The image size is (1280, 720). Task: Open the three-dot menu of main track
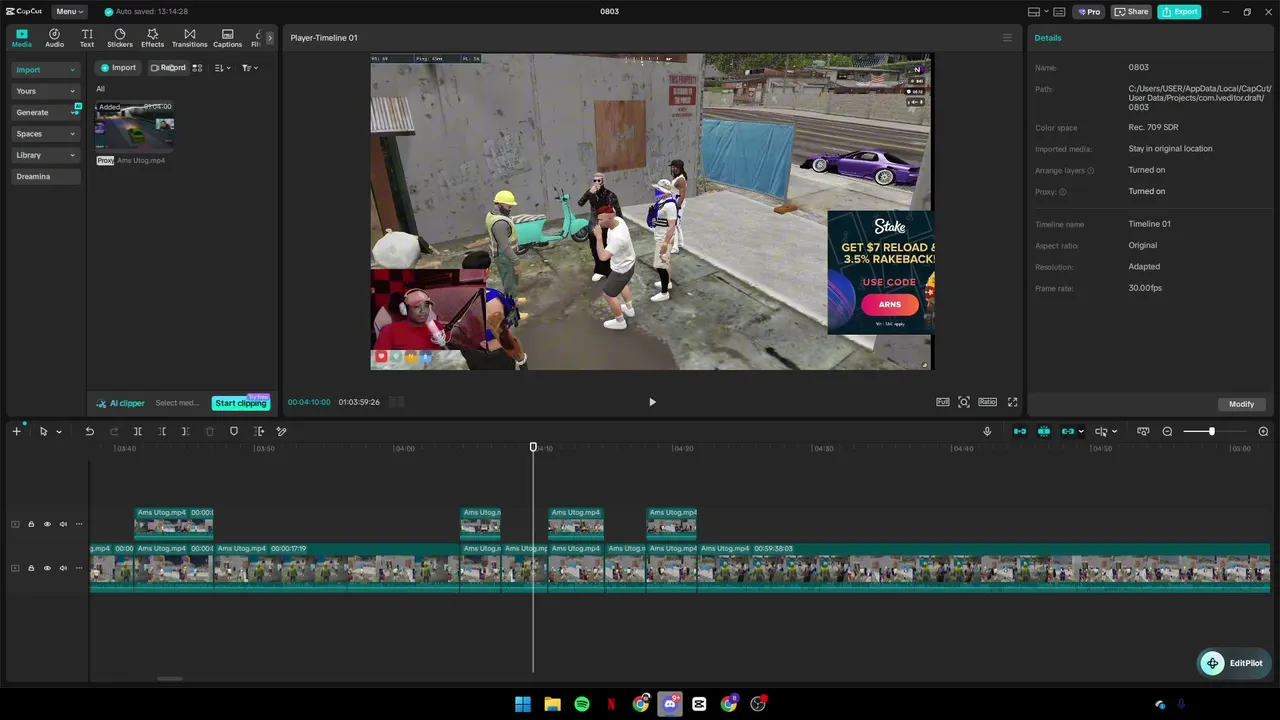[79, 568]
